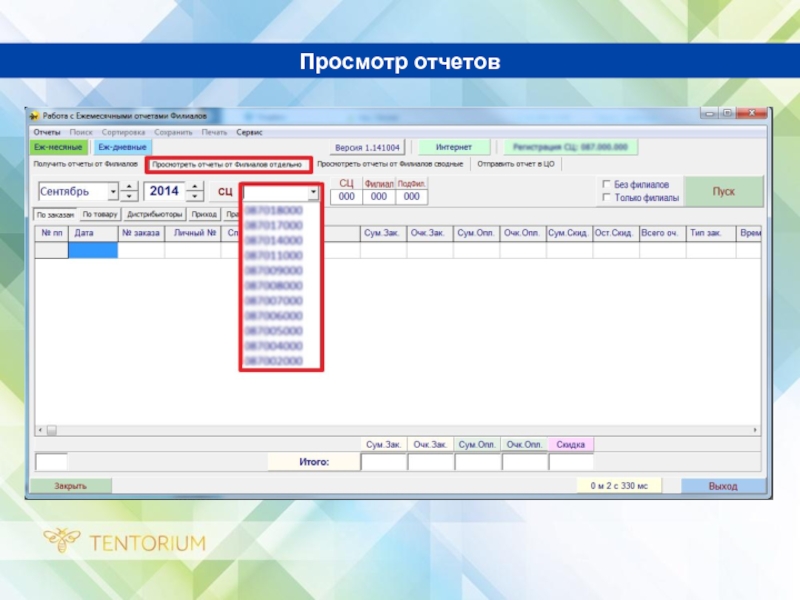Click the № пп column header
Viewport: 800px width, 600px height.
[52, 233]
